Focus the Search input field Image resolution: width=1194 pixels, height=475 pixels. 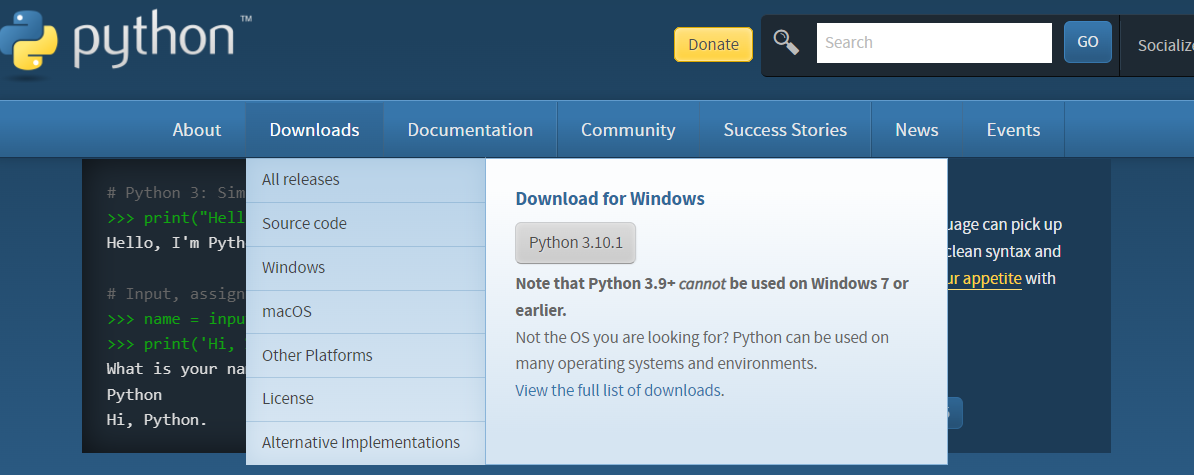(934, 43)
